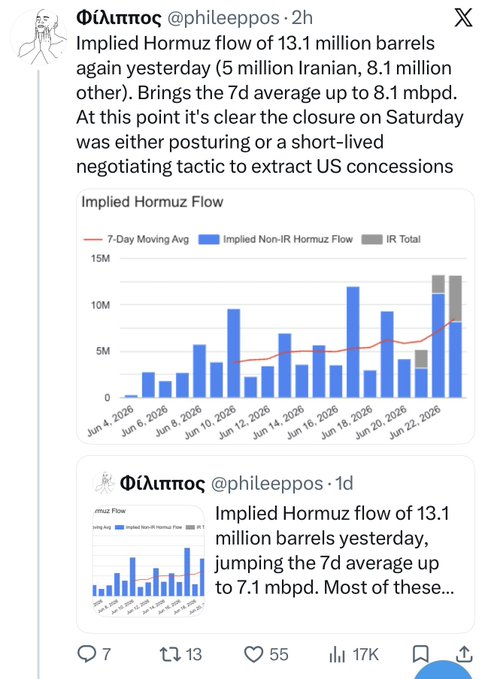The height and width of the screenshot is (679, 485).
Task: Enlarge the Implied Hormuz Flow chart image
Action: [275, 317]
